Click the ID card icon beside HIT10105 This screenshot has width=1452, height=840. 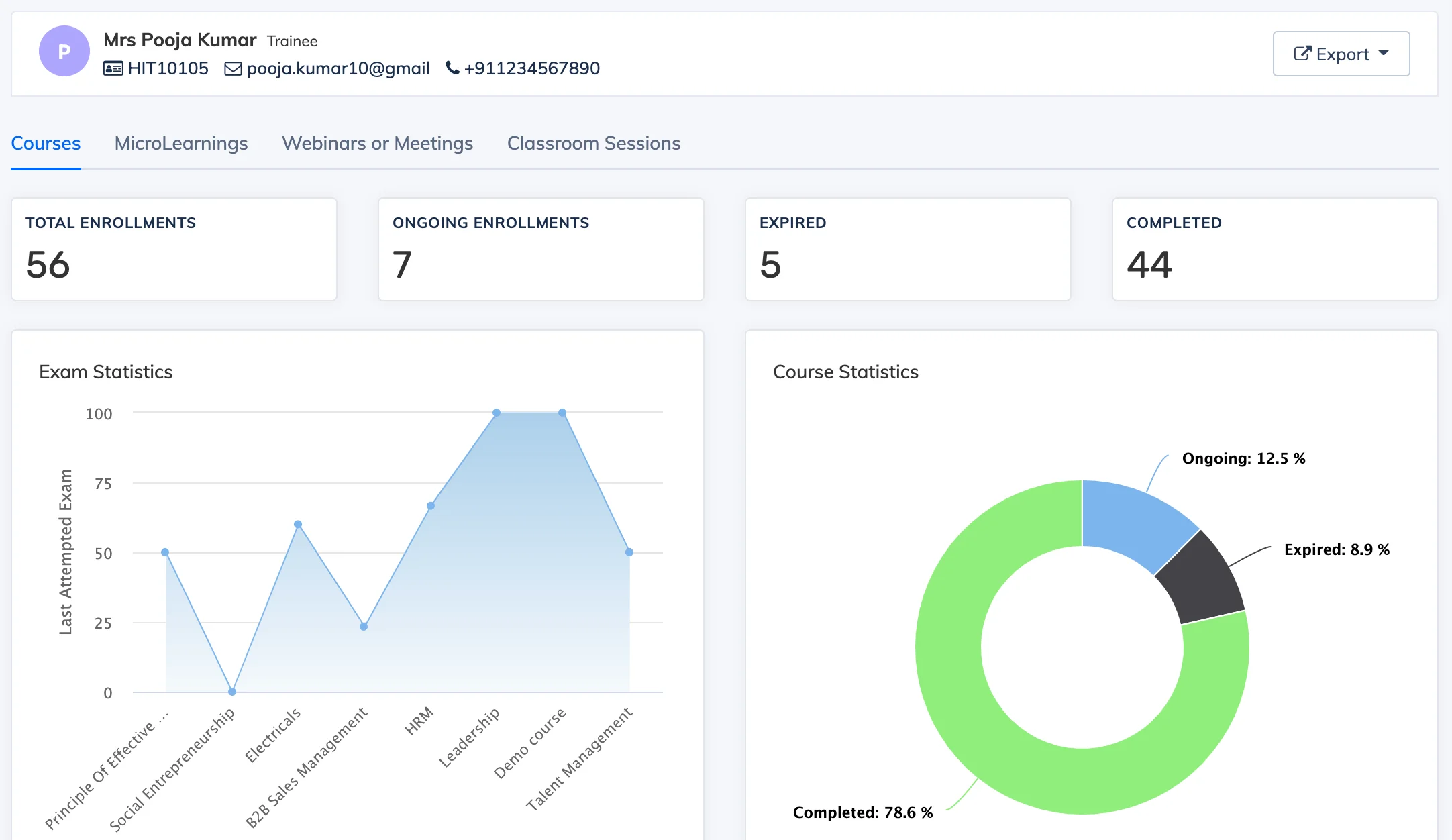pyautogui.click(x=113, y=68)
